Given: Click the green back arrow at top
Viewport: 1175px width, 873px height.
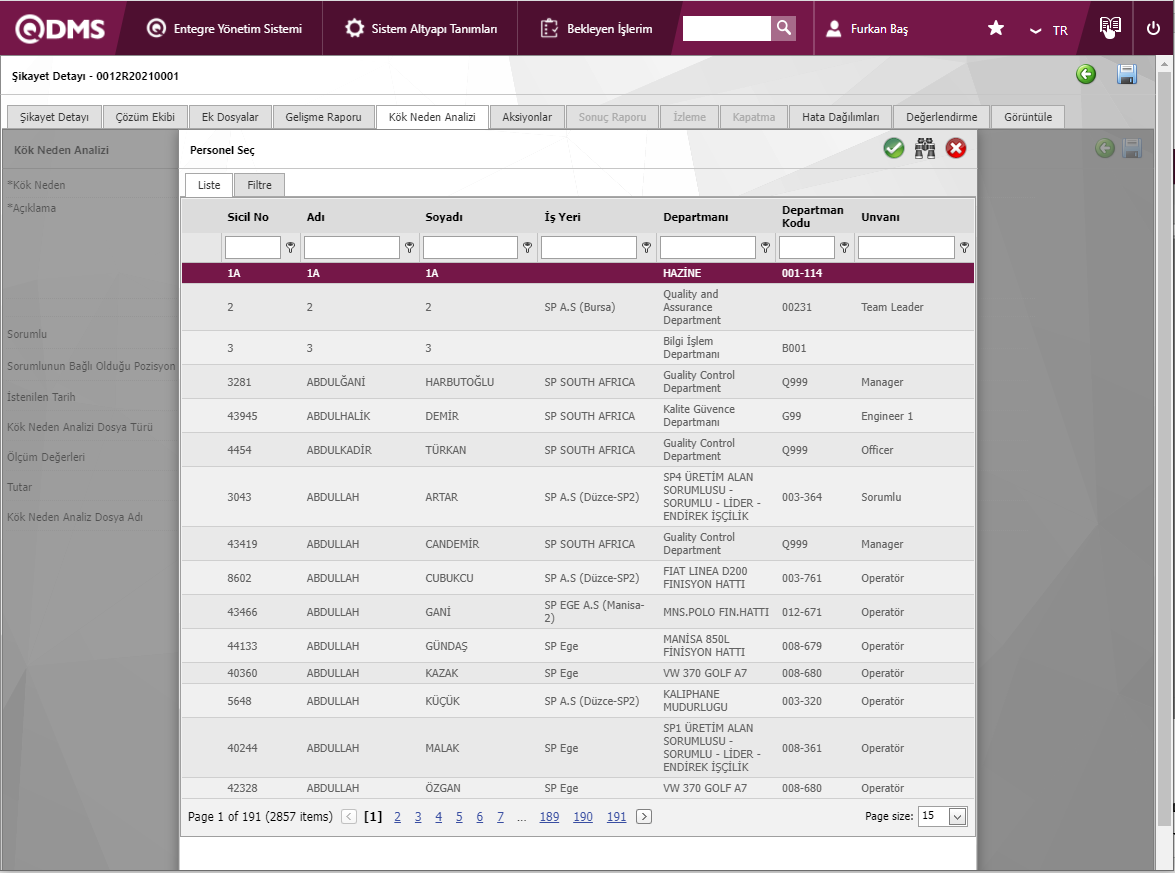Looking at the screenshot, I should (1086, 75).
